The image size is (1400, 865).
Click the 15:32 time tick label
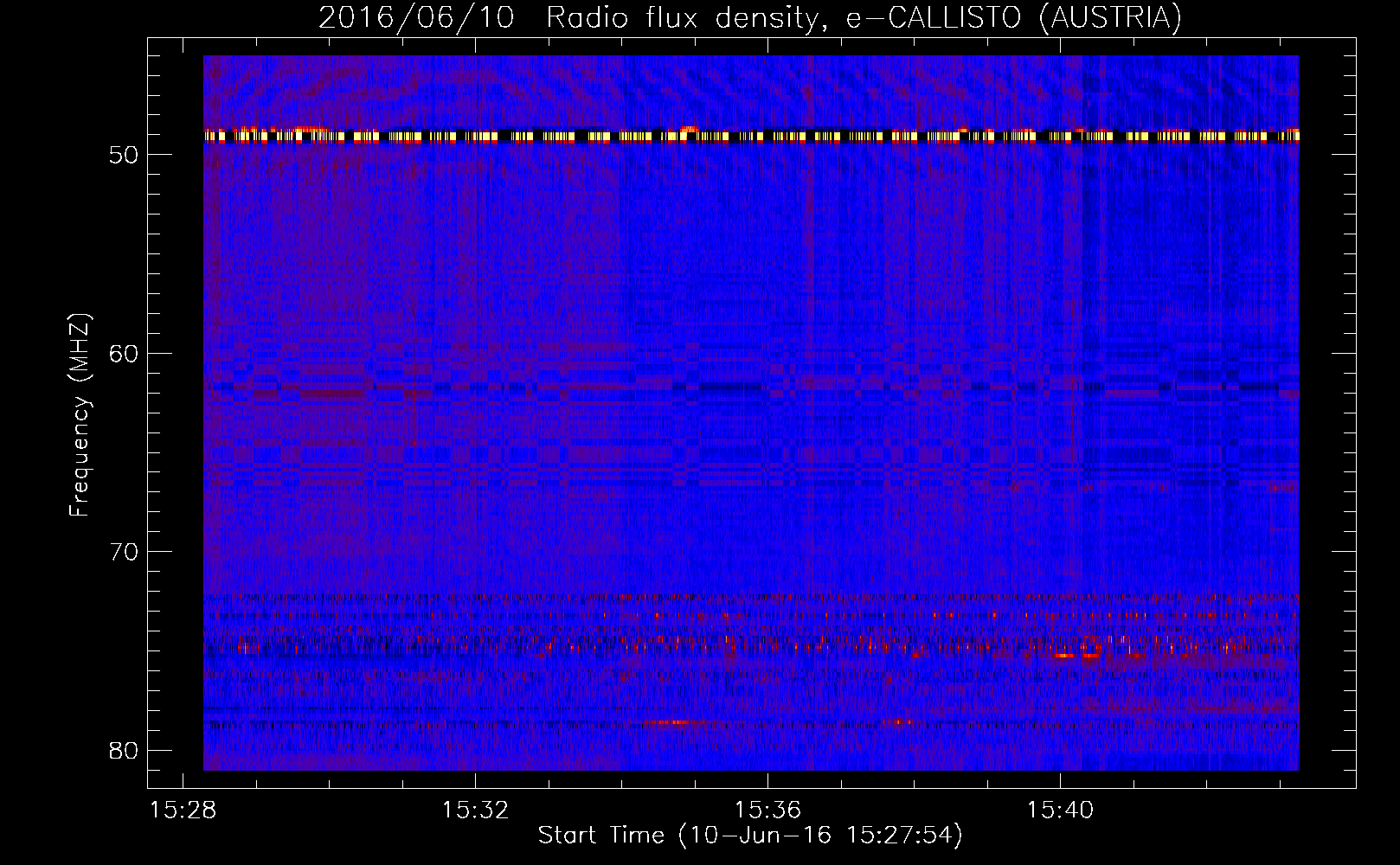point(475,811)
